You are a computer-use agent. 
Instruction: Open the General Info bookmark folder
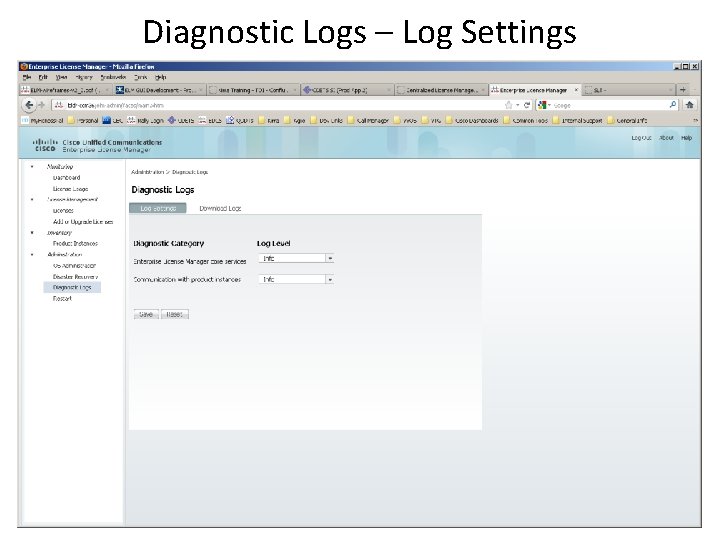[x=627, y=120]
